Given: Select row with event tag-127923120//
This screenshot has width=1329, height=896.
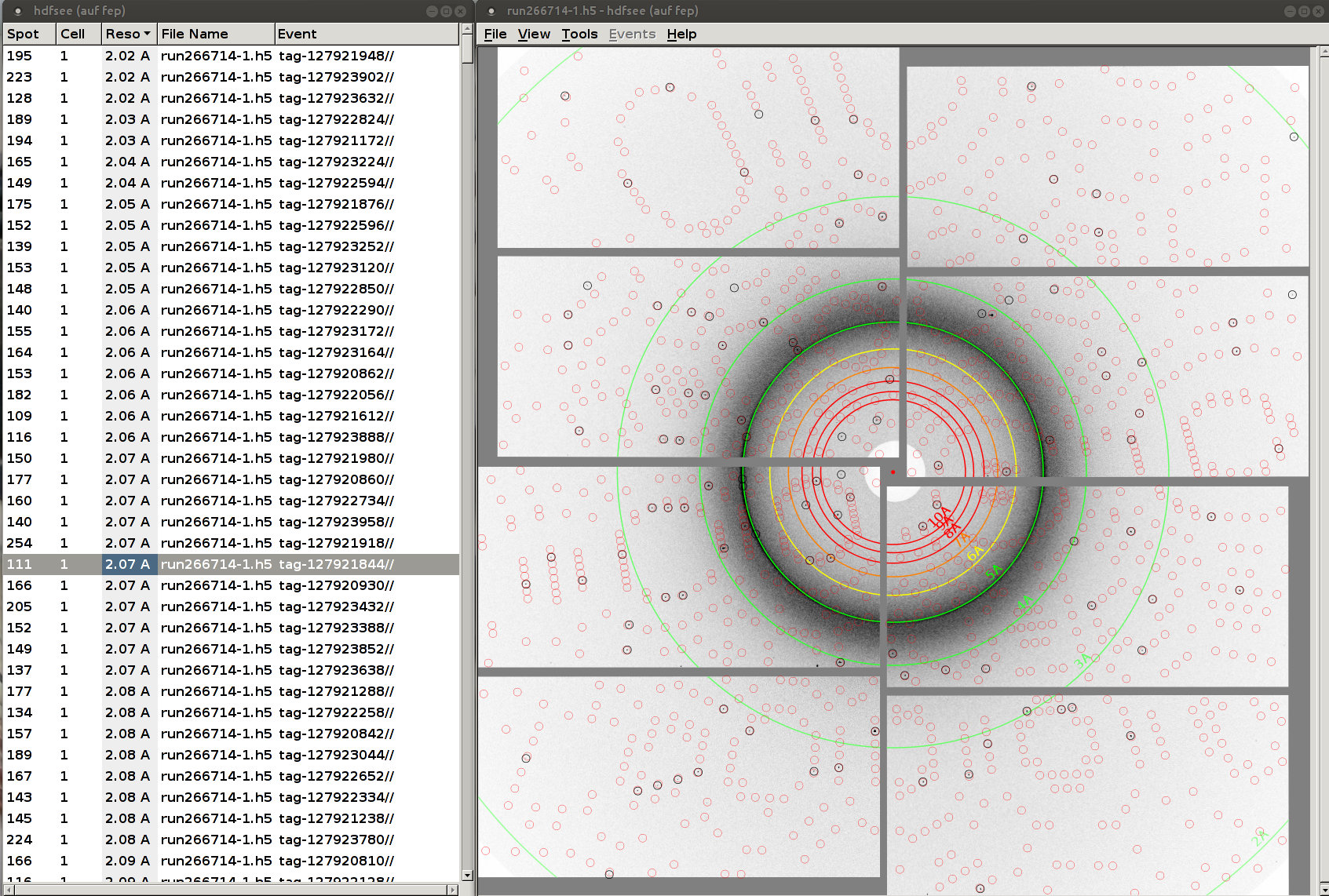Looking at the screenshot, I should [232, 268].
